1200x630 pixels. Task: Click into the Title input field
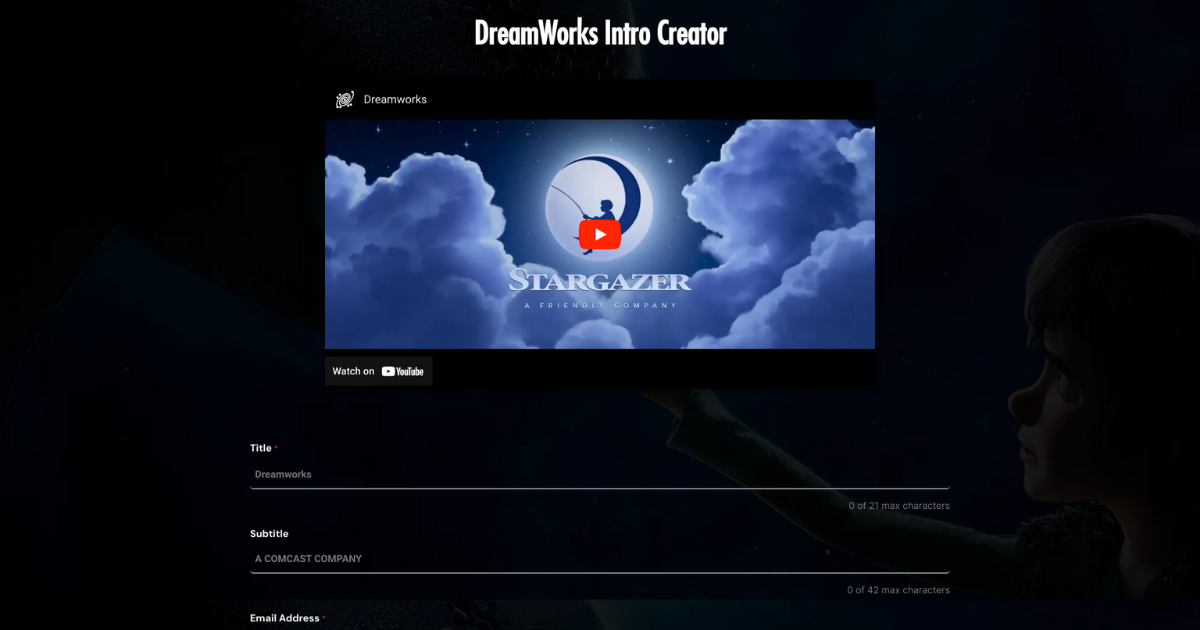tap(599, 474)
